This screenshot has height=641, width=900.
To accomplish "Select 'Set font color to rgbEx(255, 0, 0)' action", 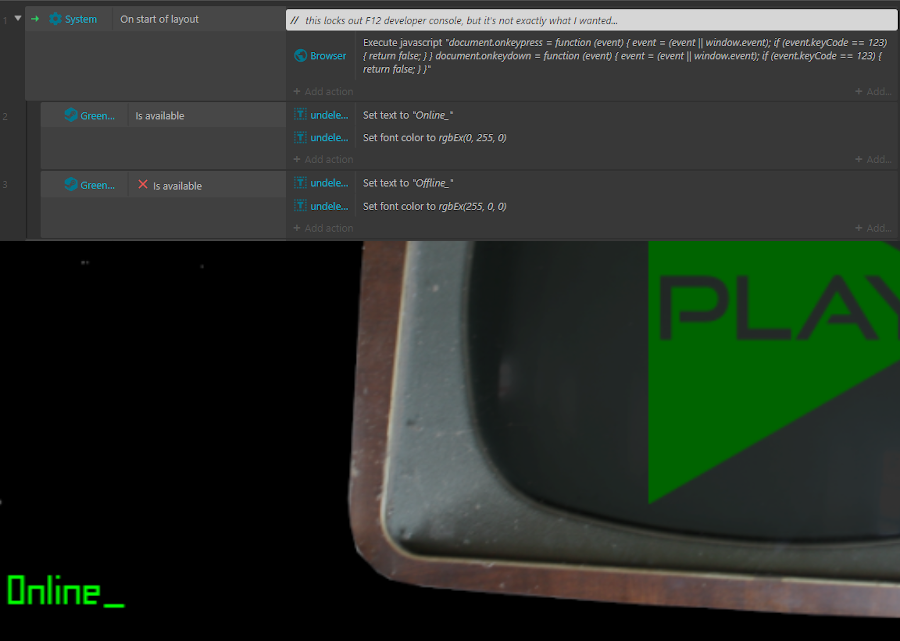I will pyautogui.click(x=435, y=206).
